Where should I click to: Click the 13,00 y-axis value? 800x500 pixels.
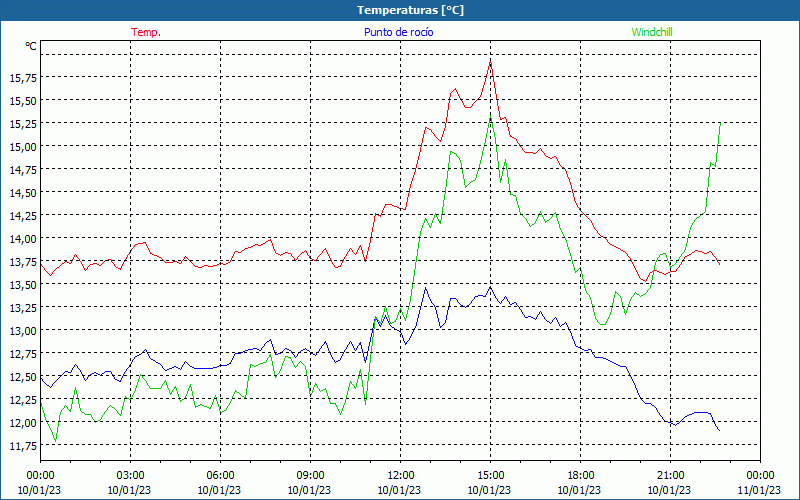tap(23, 331)
